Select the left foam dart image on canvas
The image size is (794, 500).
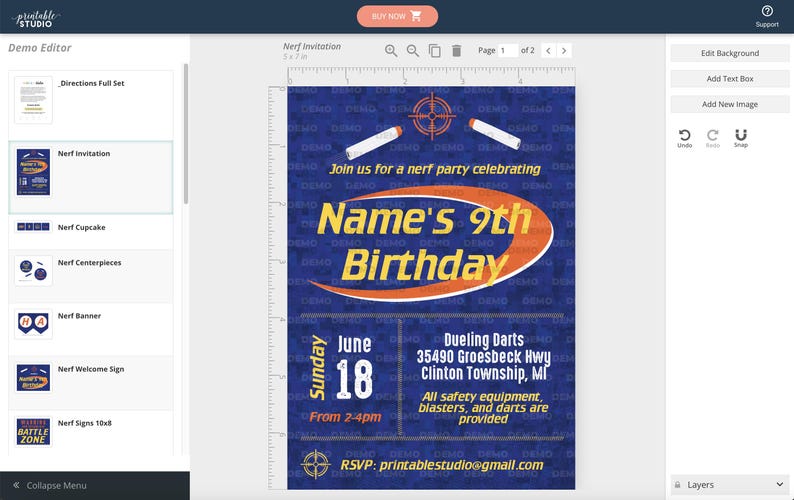(374, 143)
